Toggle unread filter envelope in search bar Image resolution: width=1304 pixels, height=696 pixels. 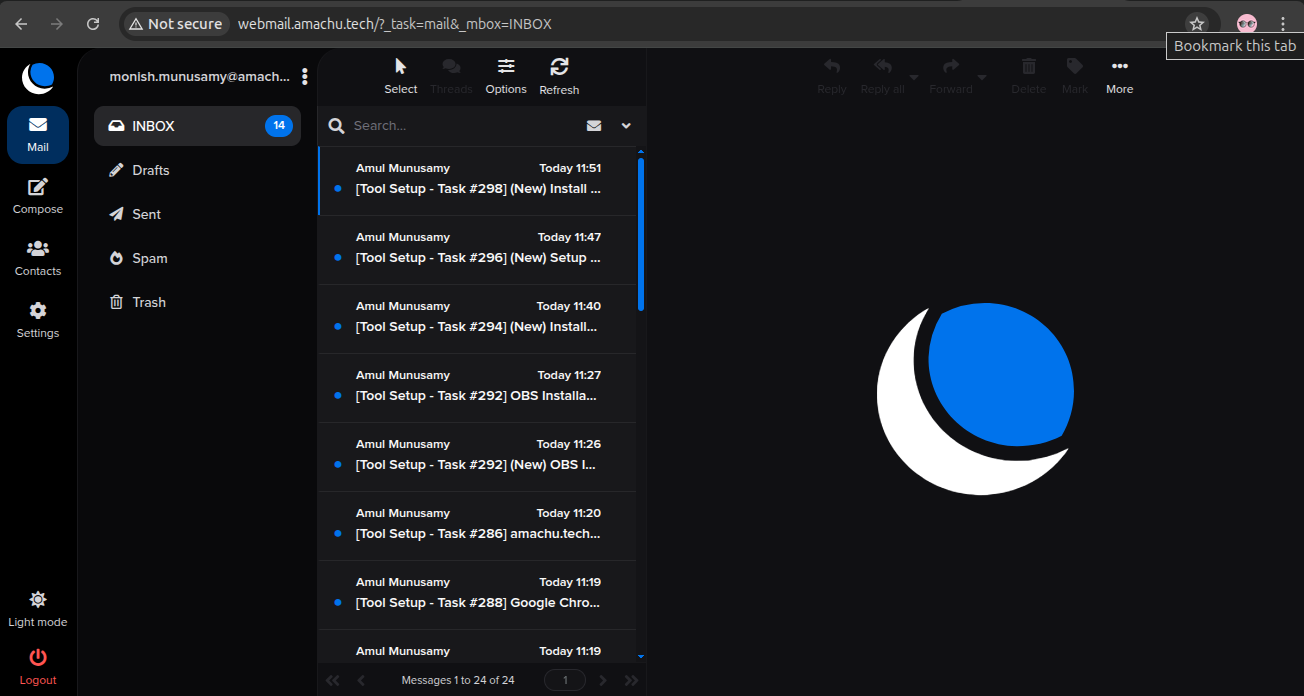(594, 126)
